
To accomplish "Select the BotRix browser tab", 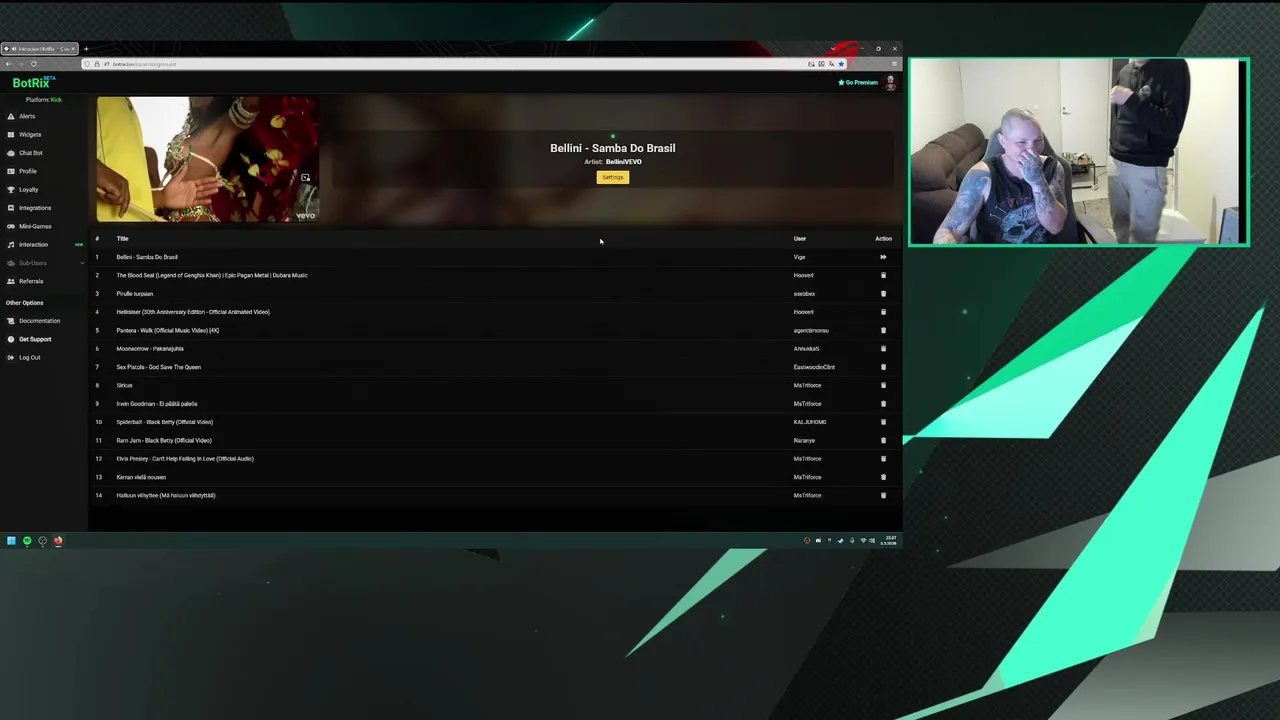I will coord(40,48).
